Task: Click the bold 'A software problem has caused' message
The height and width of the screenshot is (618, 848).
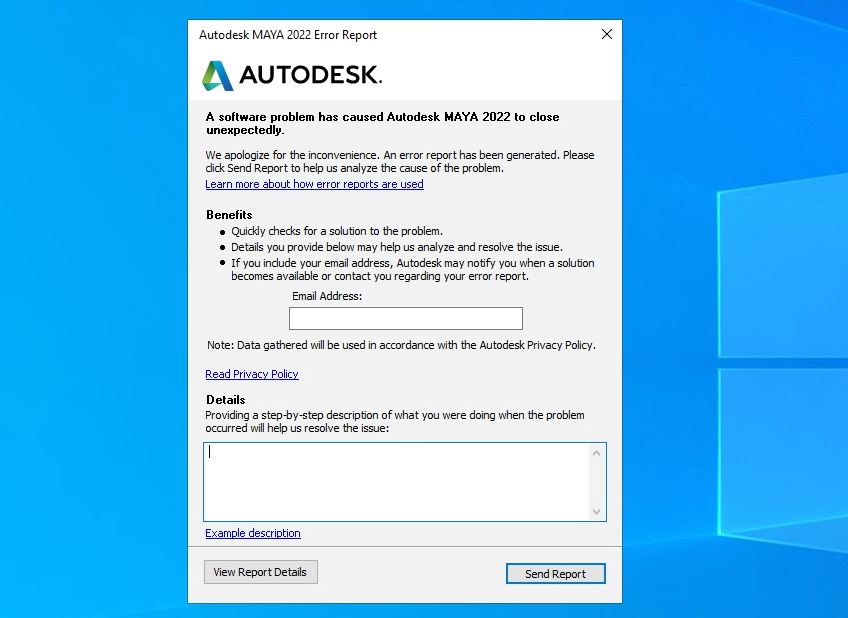Action: click(382, 123)
